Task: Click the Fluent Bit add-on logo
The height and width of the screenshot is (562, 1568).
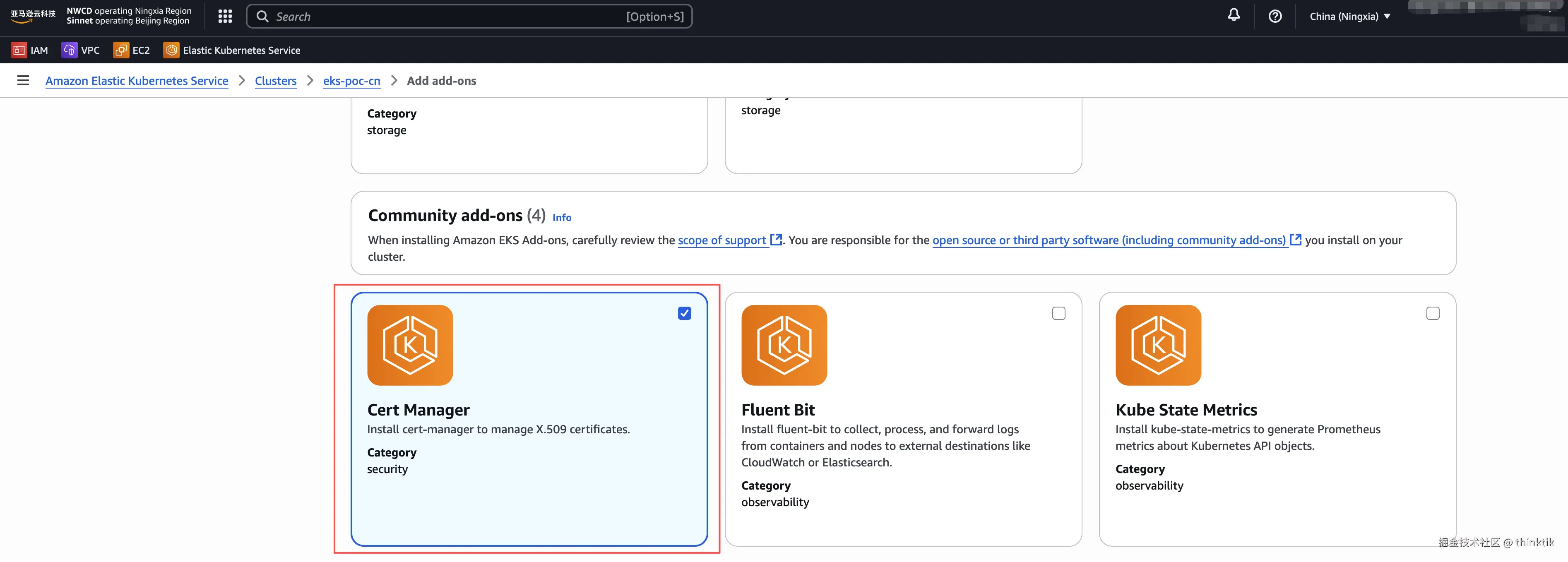Action: pos(784,345)
